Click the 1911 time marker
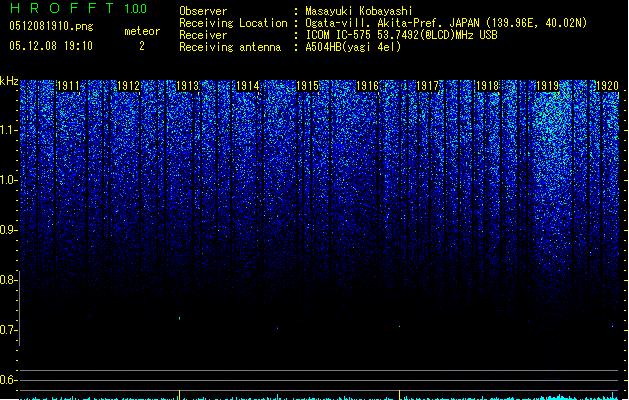This screenshot has width=629, height=400. [x=68, y=86]
